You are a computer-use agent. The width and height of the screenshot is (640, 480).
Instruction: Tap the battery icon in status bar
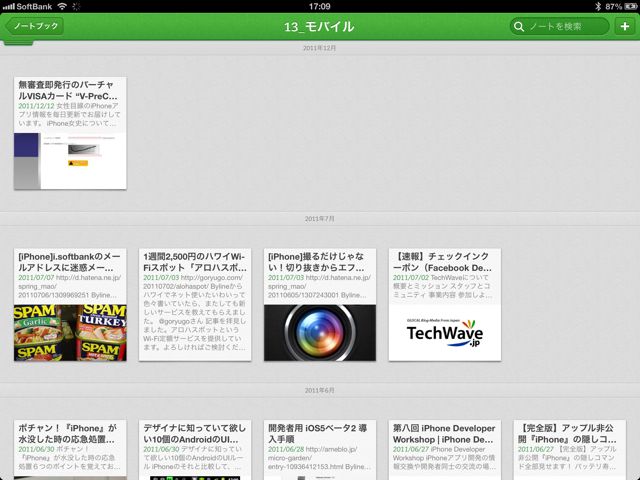tap(631, 7)
